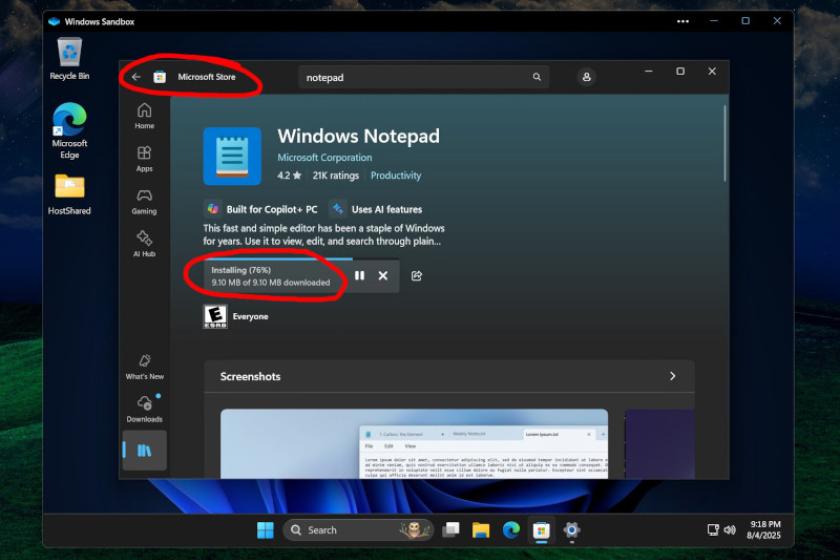Screen dimensions: 840x560
Task: Click the 21K ratings text
Action: [335, 175]
